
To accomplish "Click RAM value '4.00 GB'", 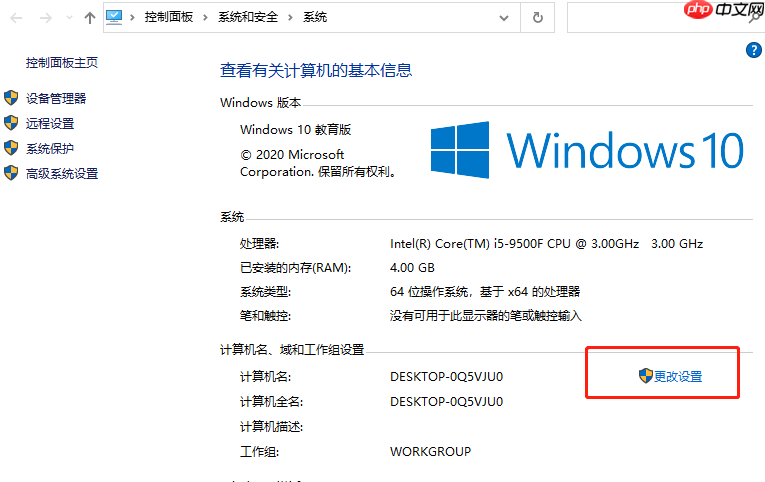I will pos(412,268).
